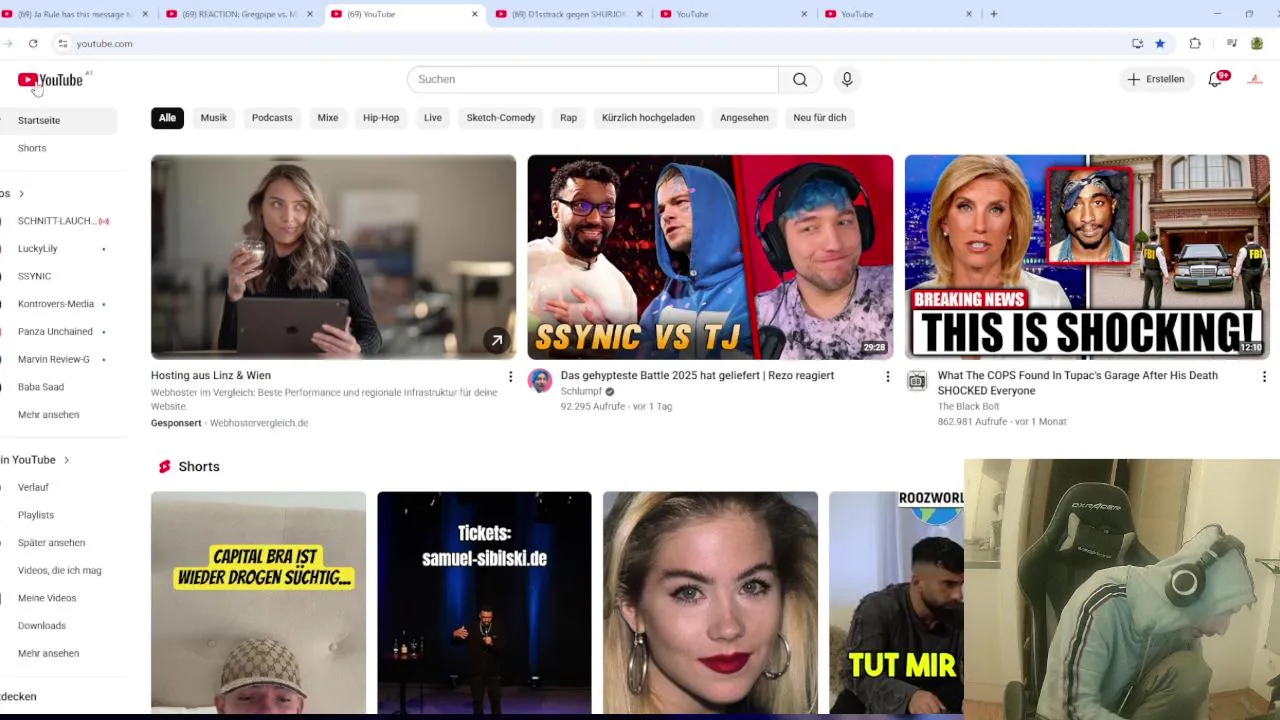Open Playlists in the sidebar
Screen dimensions: 1280x720
36,515
